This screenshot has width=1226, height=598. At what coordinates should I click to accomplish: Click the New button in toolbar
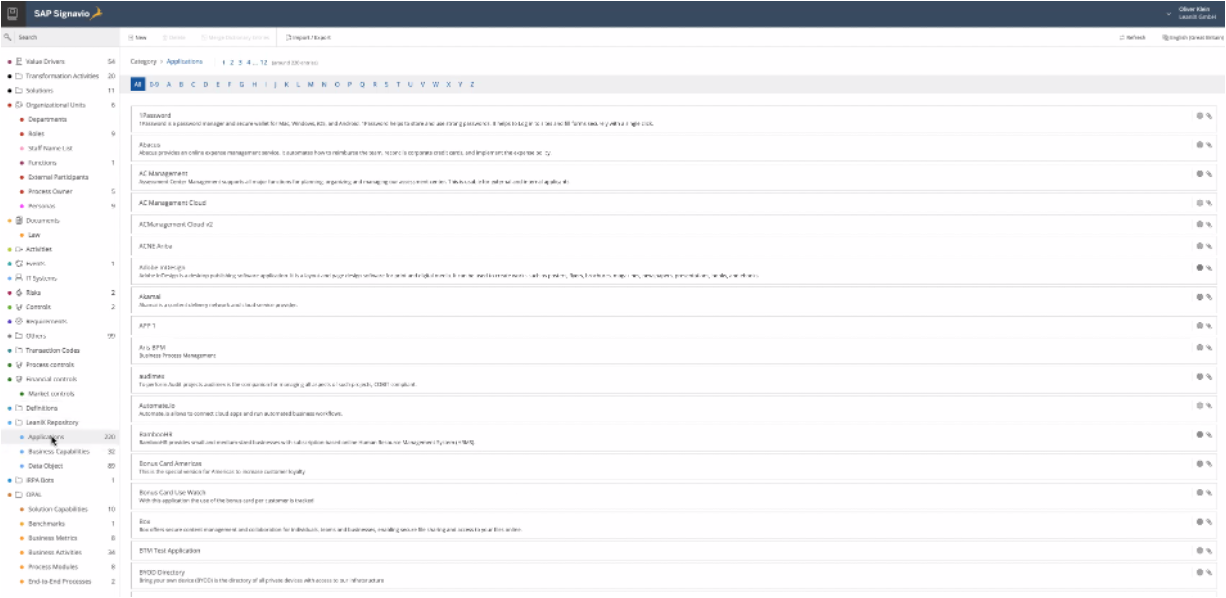coord(139,37)
